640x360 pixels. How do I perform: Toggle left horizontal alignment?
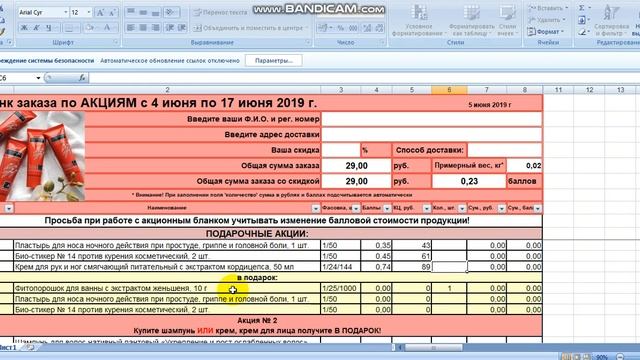point(131,28)
